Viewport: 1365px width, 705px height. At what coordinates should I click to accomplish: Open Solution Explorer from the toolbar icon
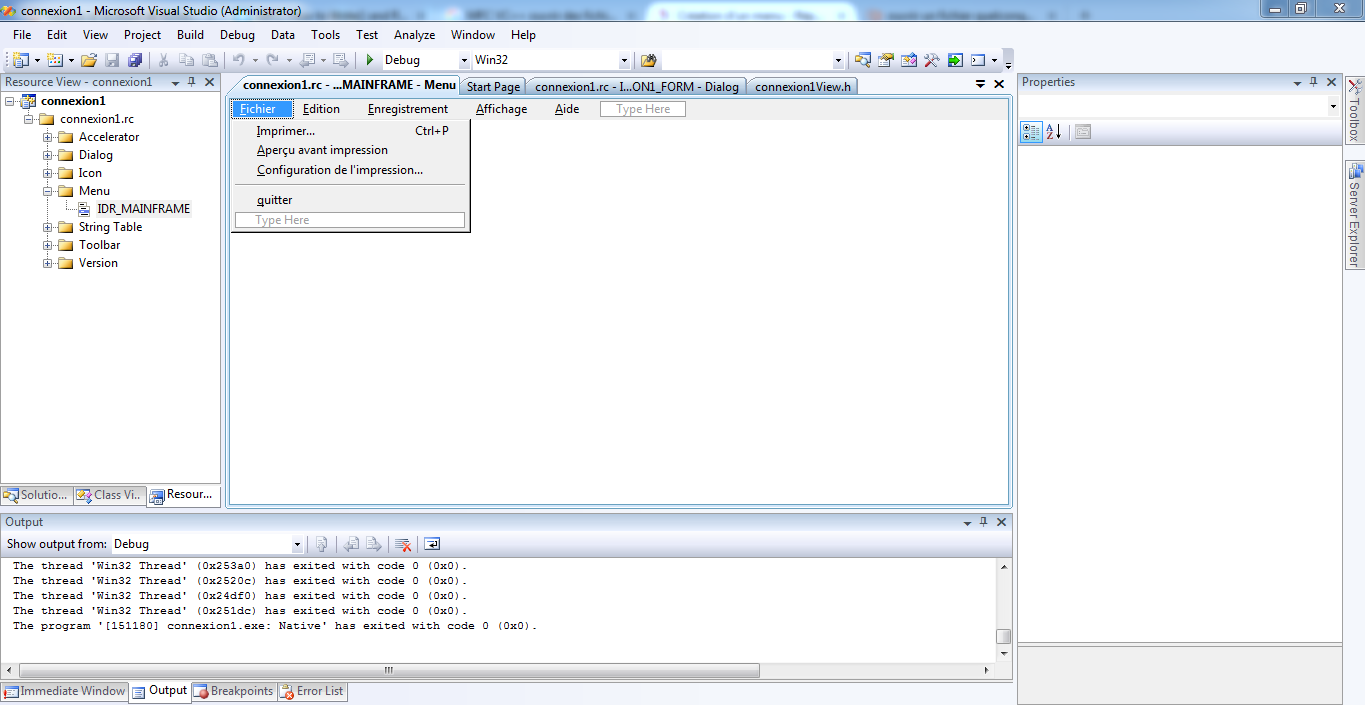pos(862,60)
